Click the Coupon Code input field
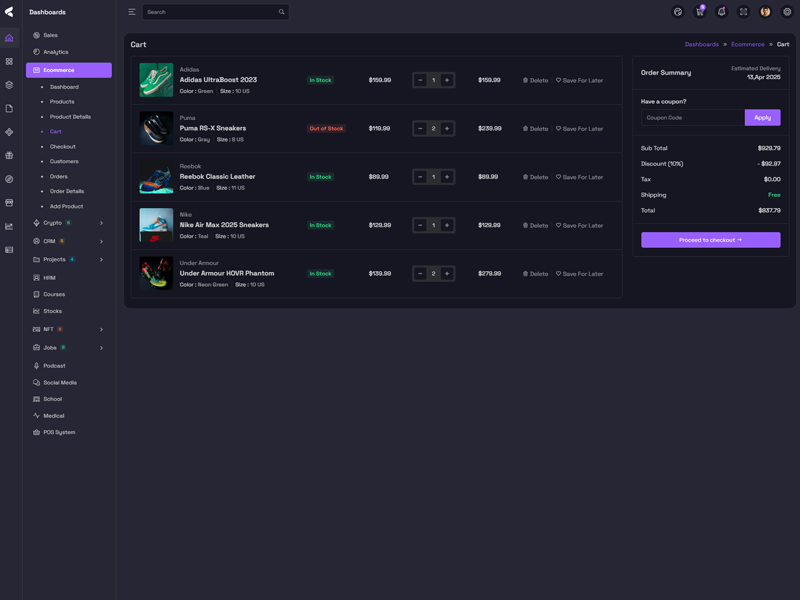The height and width of the screenshot is (600, 800). [x=692, y=117]
